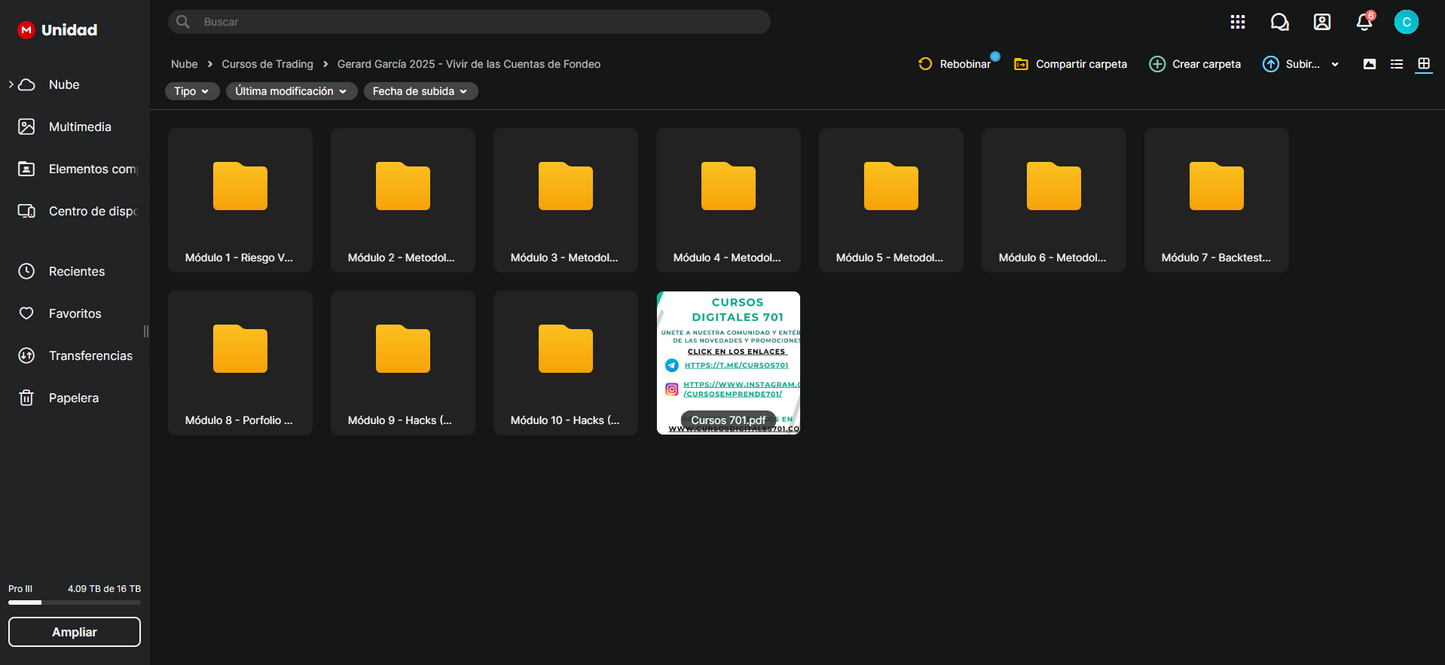This screenshot has width=1445, height=665.
Task: Click the Multimedia image icon
Action: [x=27, y=127]
